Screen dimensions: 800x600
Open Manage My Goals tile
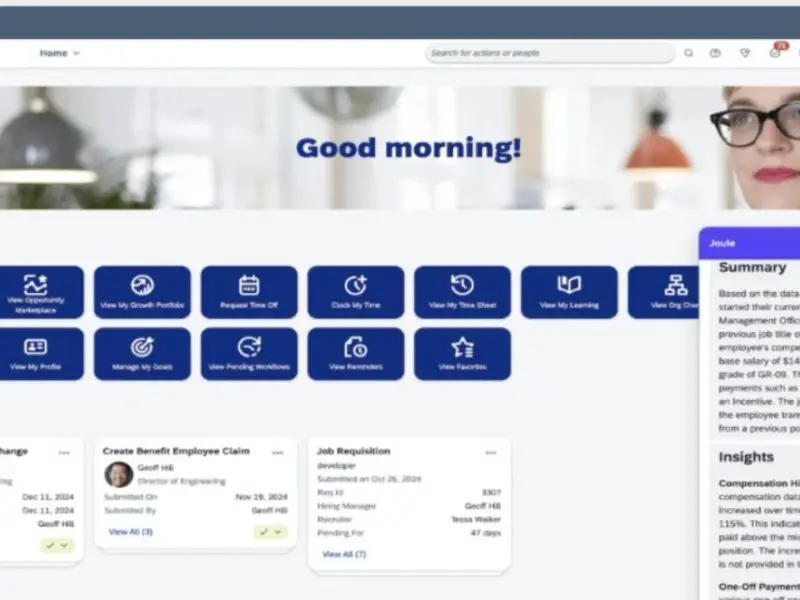click(x=142, y=354)
